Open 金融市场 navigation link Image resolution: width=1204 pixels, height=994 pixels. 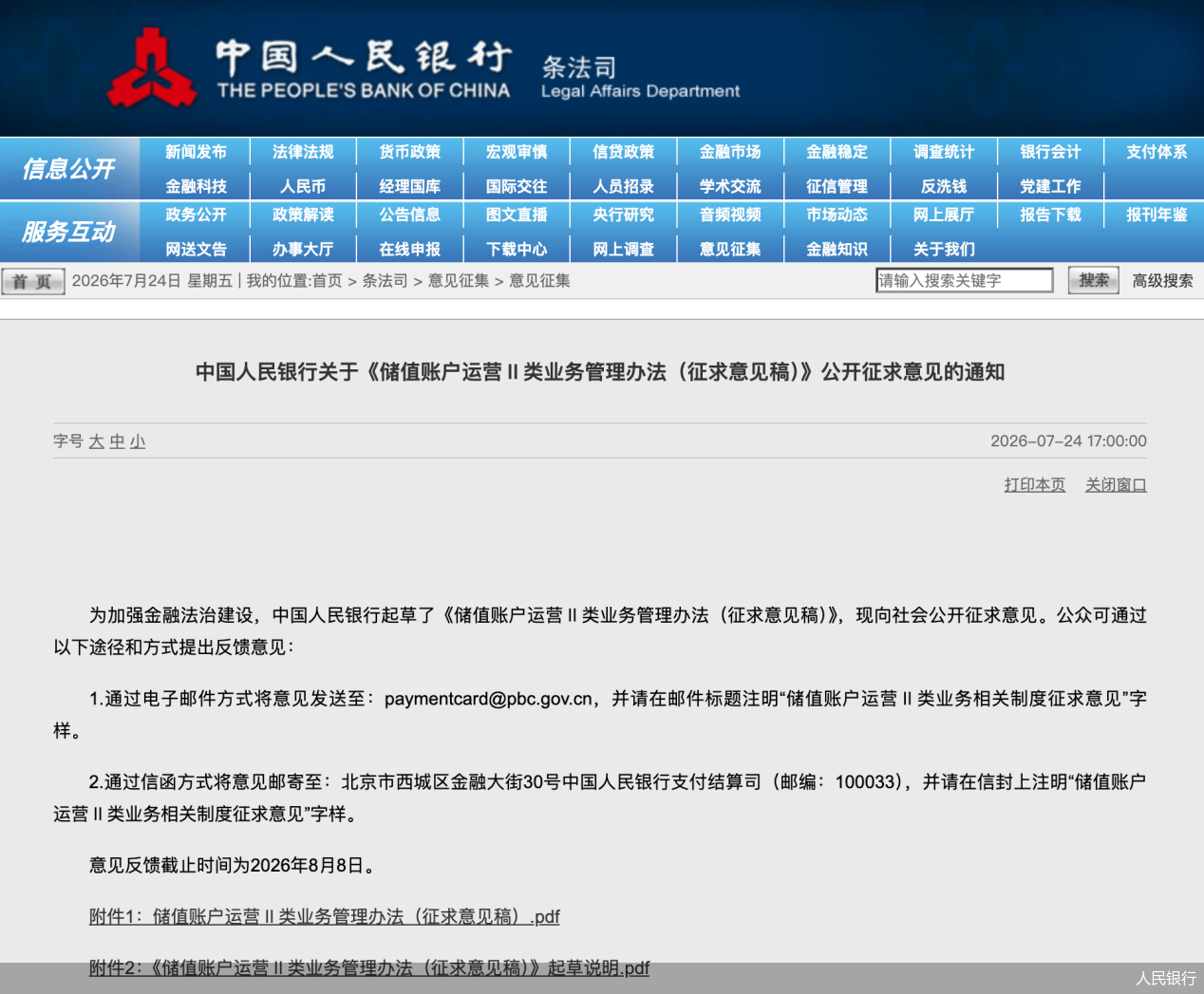[730, 152]
